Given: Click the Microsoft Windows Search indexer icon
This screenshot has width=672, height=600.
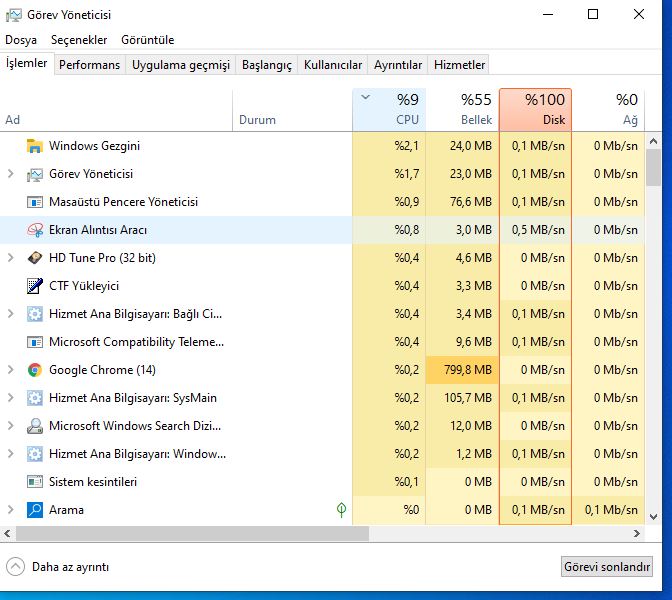Looking at the screenshot, I should pos(35,426).
